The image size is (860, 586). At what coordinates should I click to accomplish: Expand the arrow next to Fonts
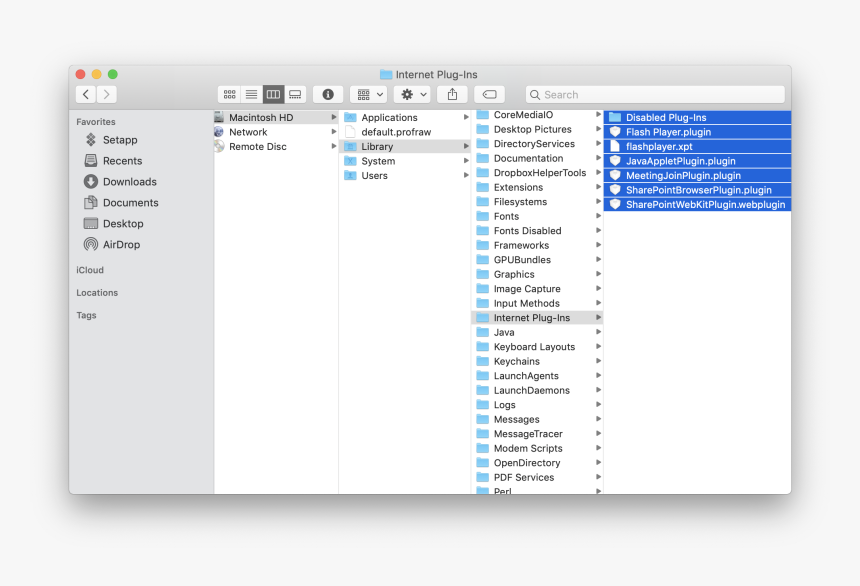click(598, 216)
